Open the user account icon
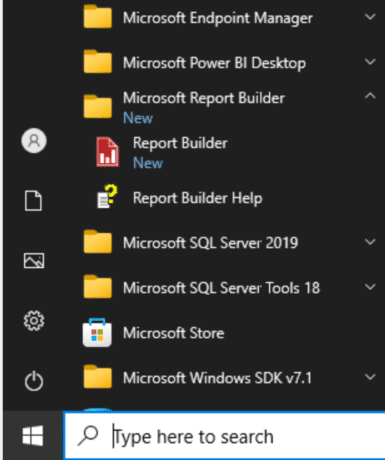This screenshot has height=460, width=385. coord(34,141)
